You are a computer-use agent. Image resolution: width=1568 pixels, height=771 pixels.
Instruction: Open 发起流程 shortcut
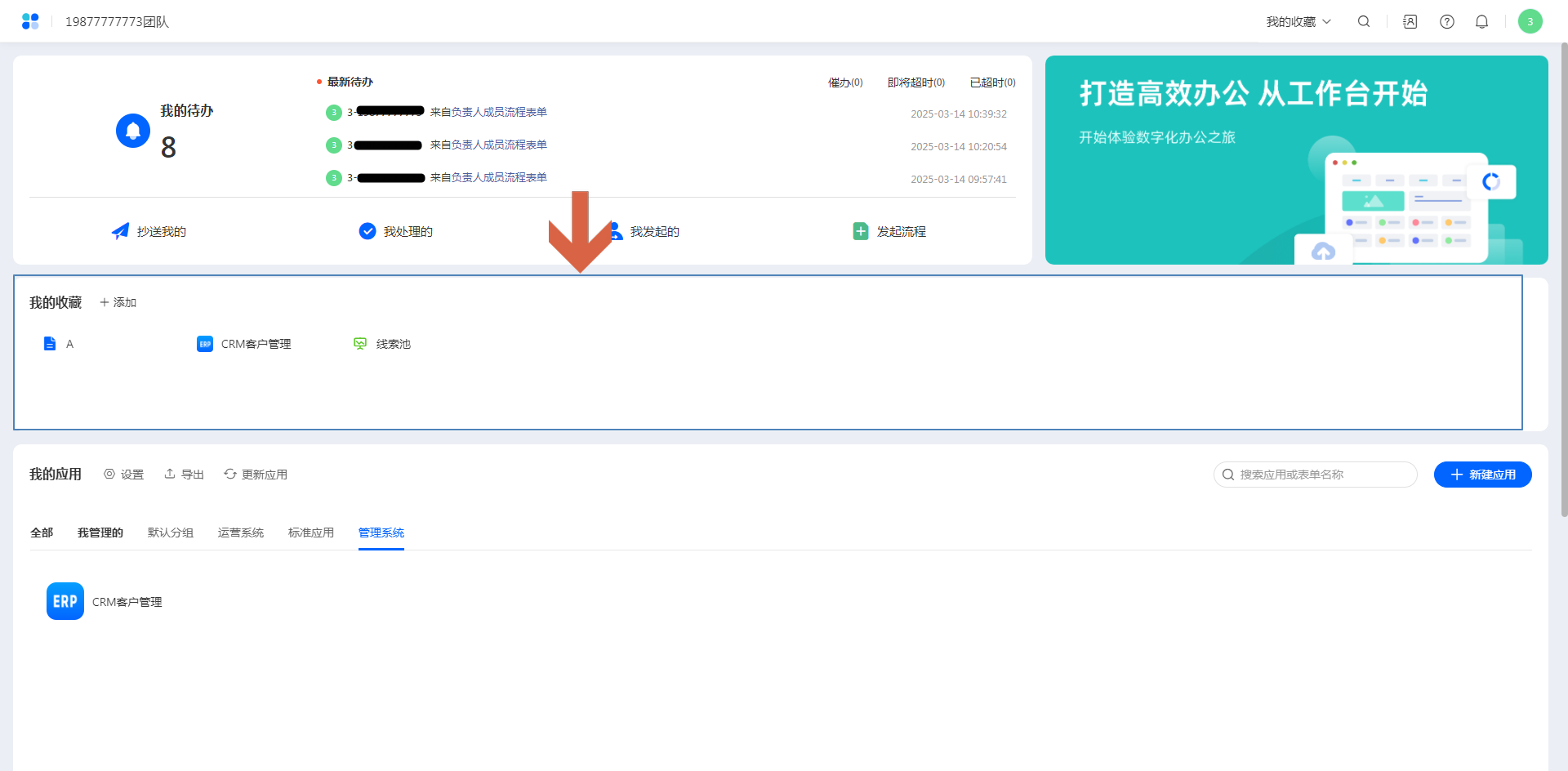pos(889,232)
